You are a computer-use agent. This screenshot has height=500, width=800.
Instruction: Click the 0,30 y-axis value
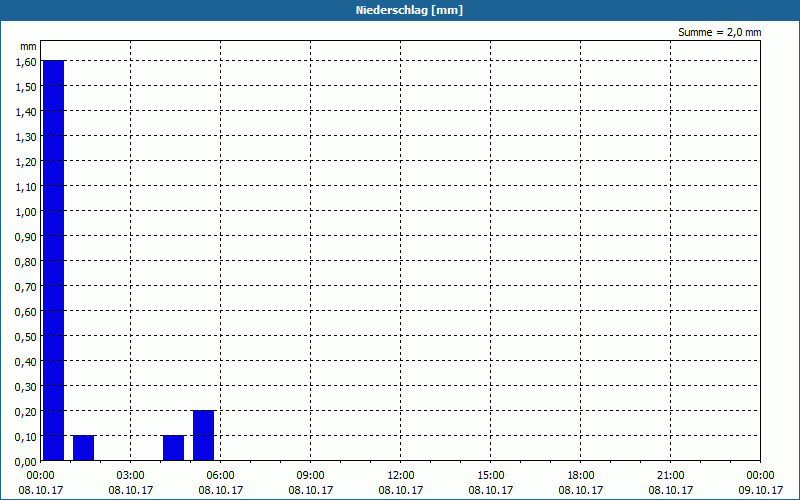(26, 386)
